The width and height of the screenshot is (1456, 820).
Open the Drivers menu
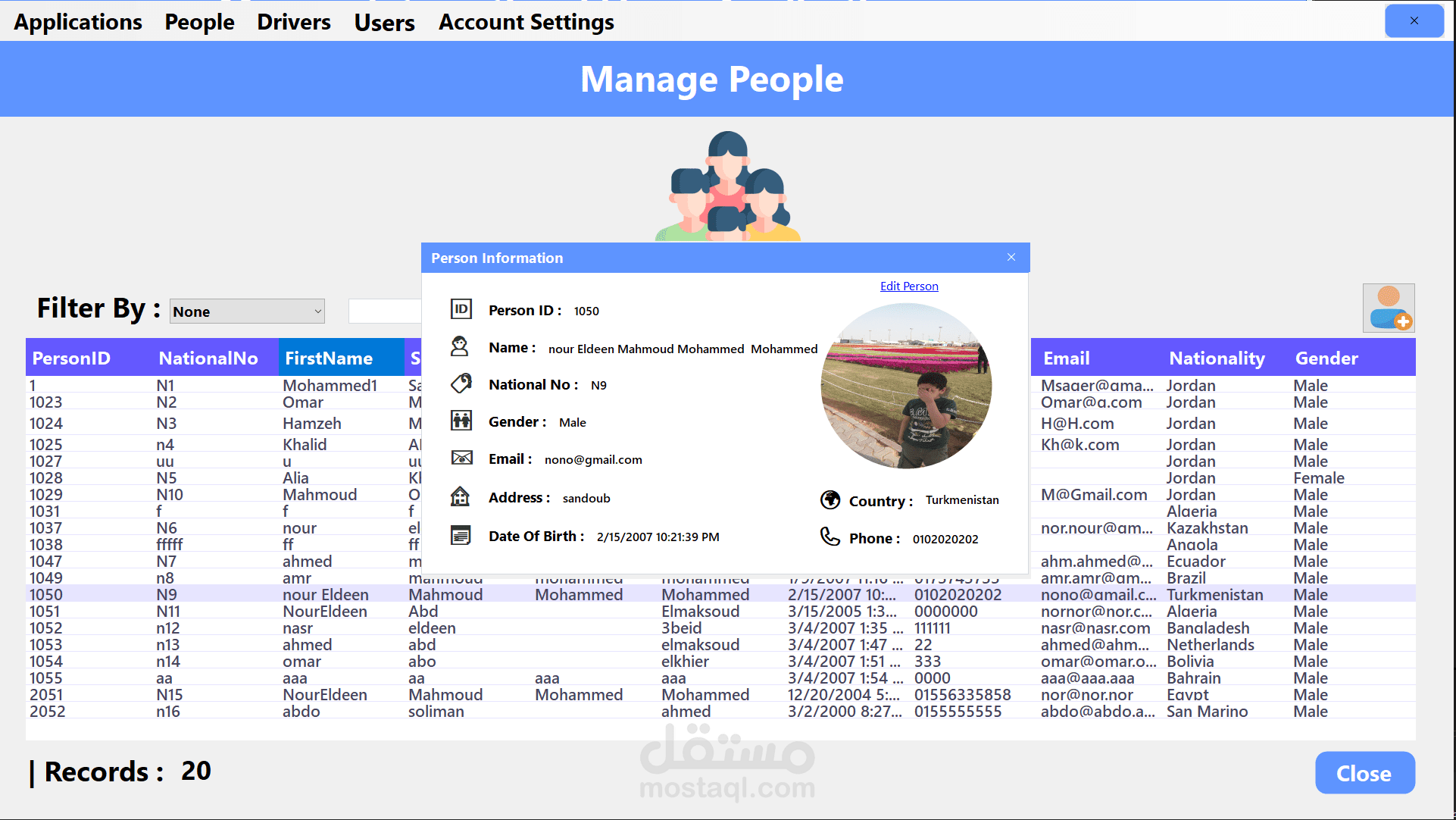point(293,22)
